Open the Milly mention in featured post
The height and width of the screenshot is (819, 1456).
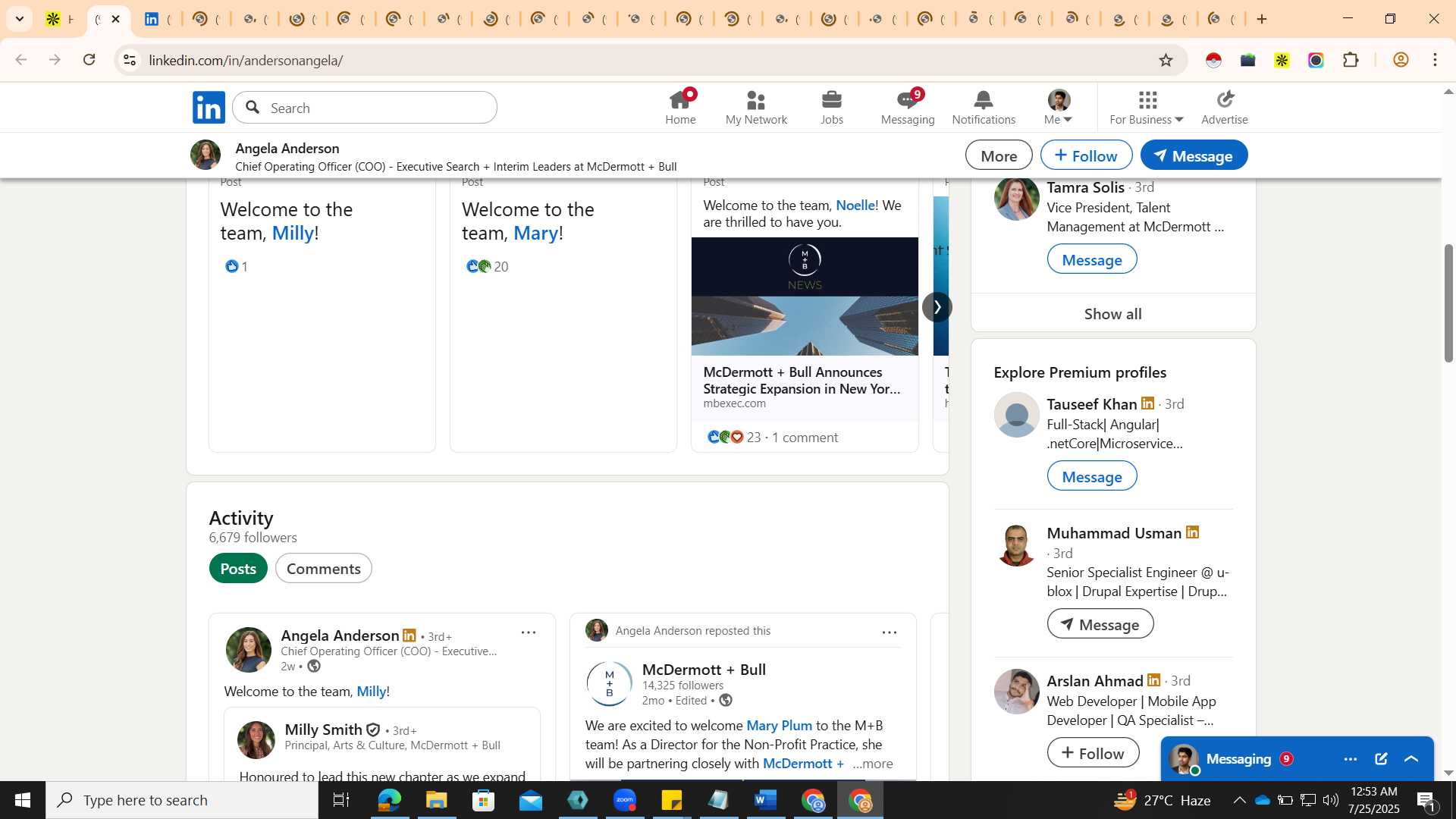pos(293,233)
